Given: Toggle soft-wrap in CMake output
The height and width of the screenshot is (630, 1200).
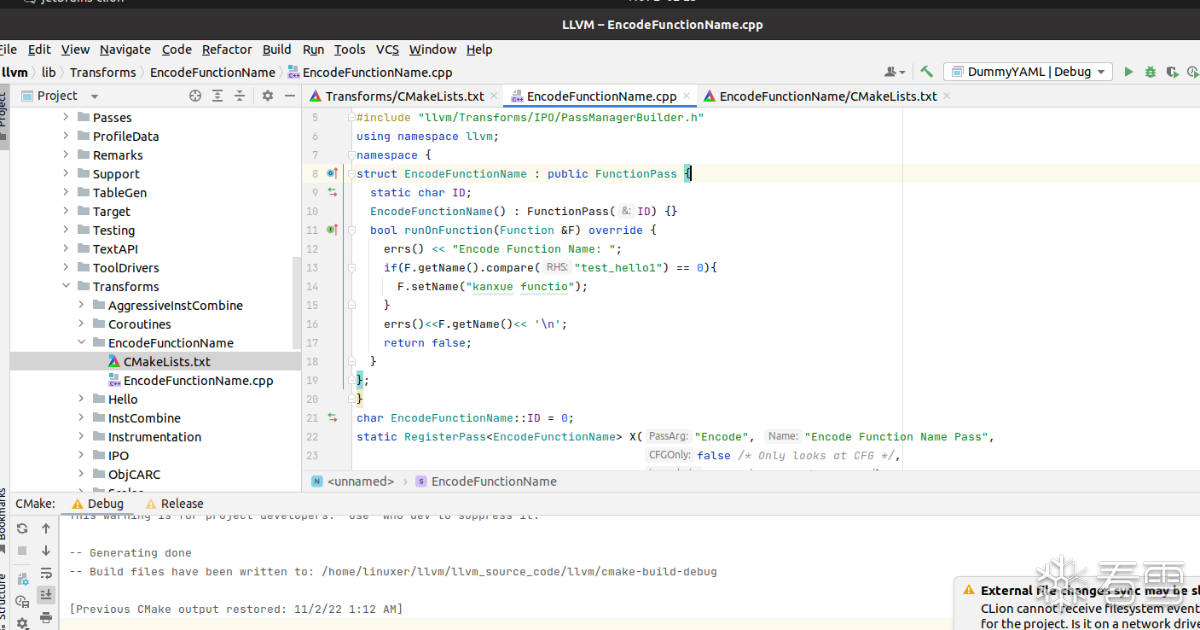Looking at the screenshot, I should point(46,573).
